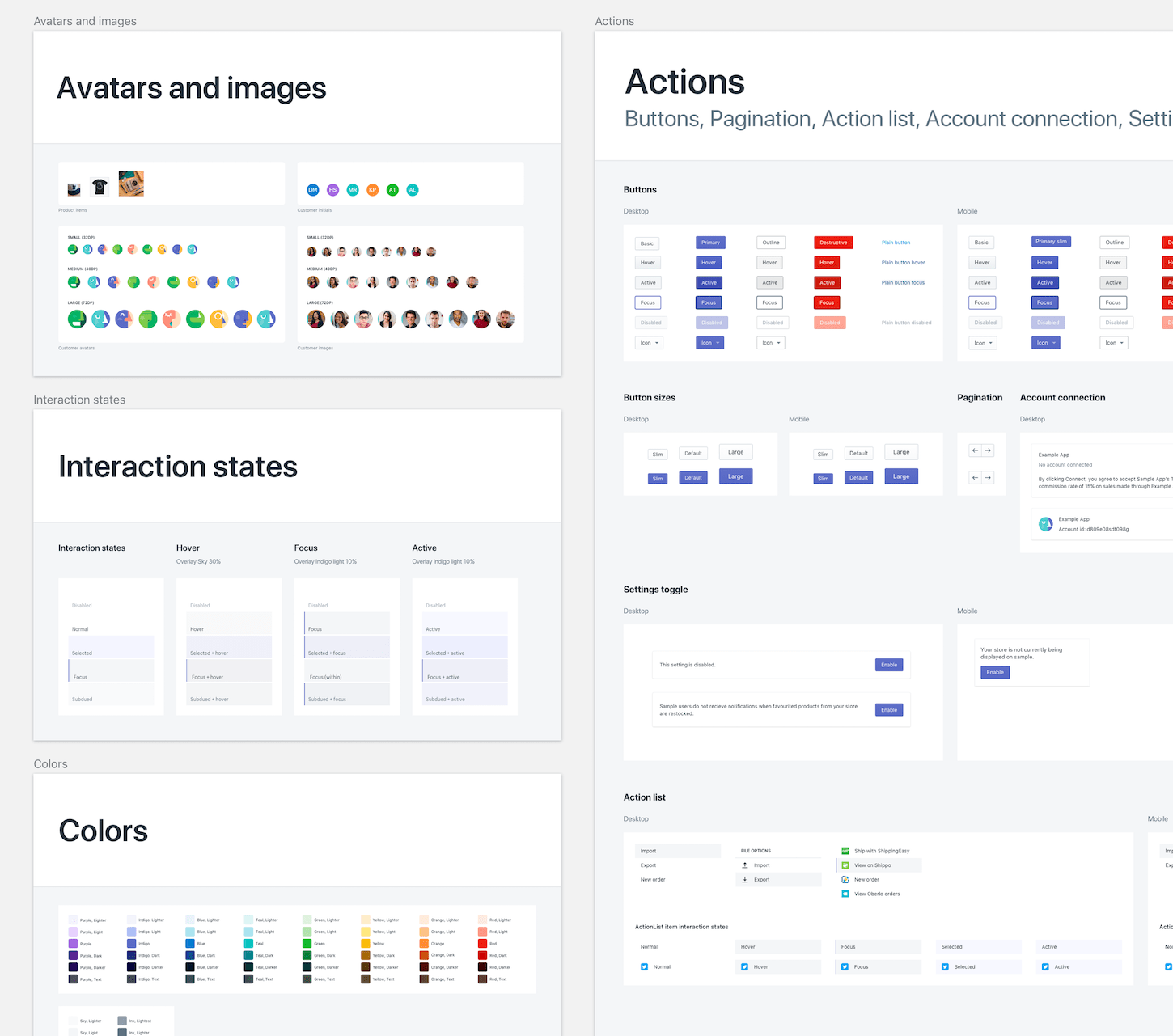Screen dimensions: 1173x1036
Task: Click Enable for the disabled setting toggle
Action: click(x=888, y=665)
